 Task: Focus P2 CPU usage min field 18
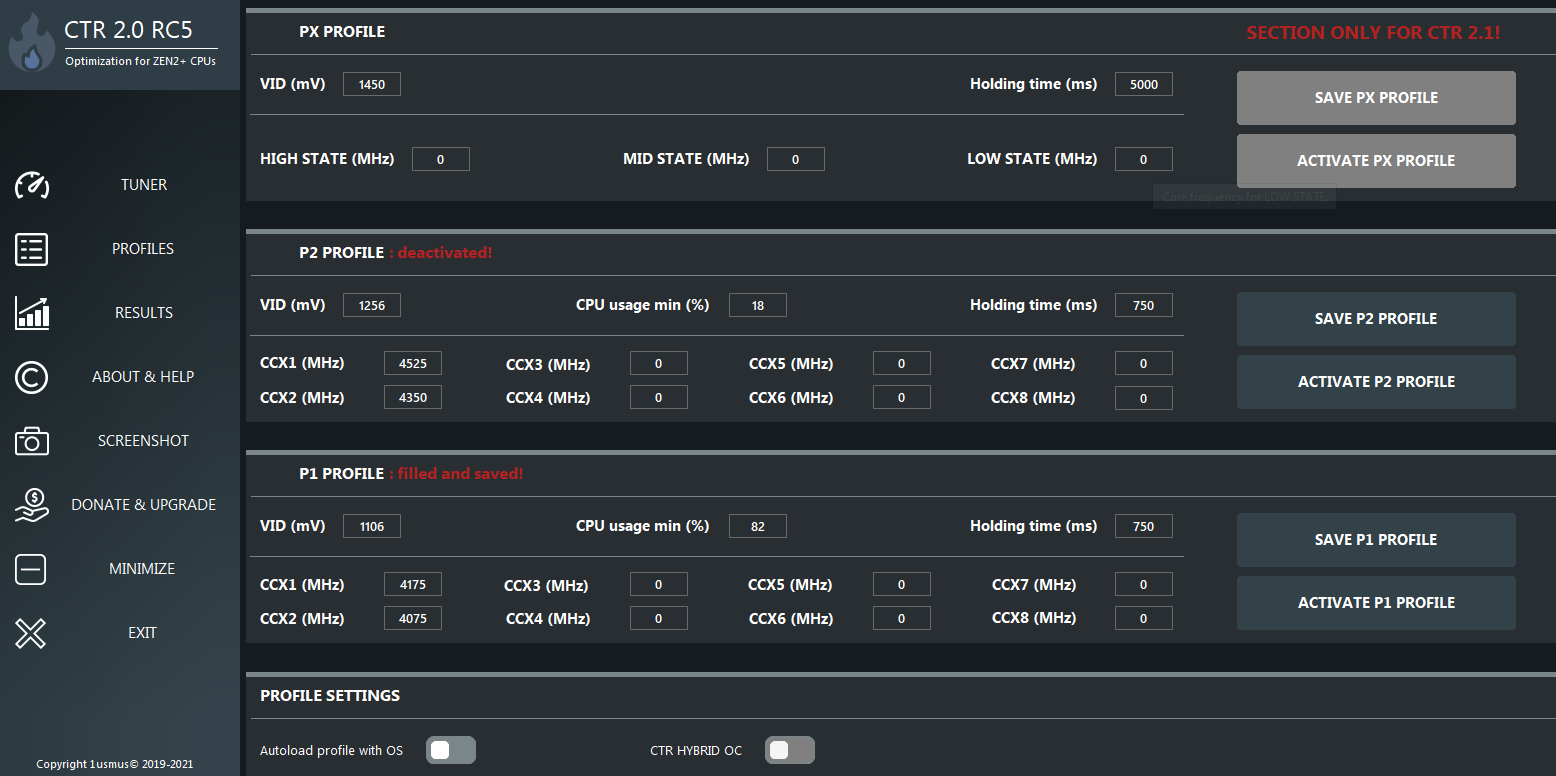[x=758, y=306]
